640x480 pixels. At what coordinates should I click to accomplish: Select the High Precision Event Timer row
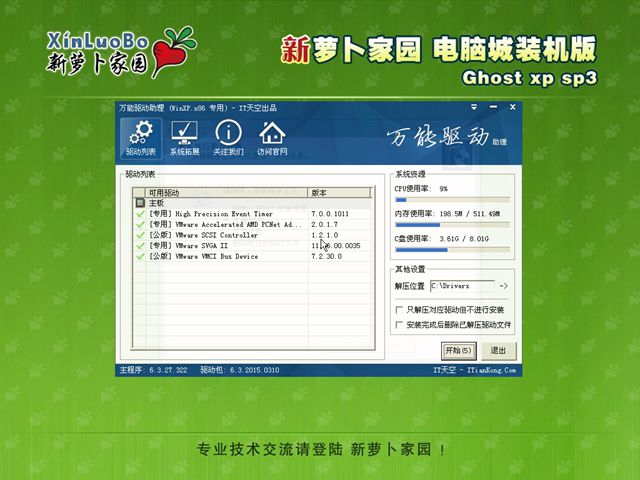[x=253, y=214]
